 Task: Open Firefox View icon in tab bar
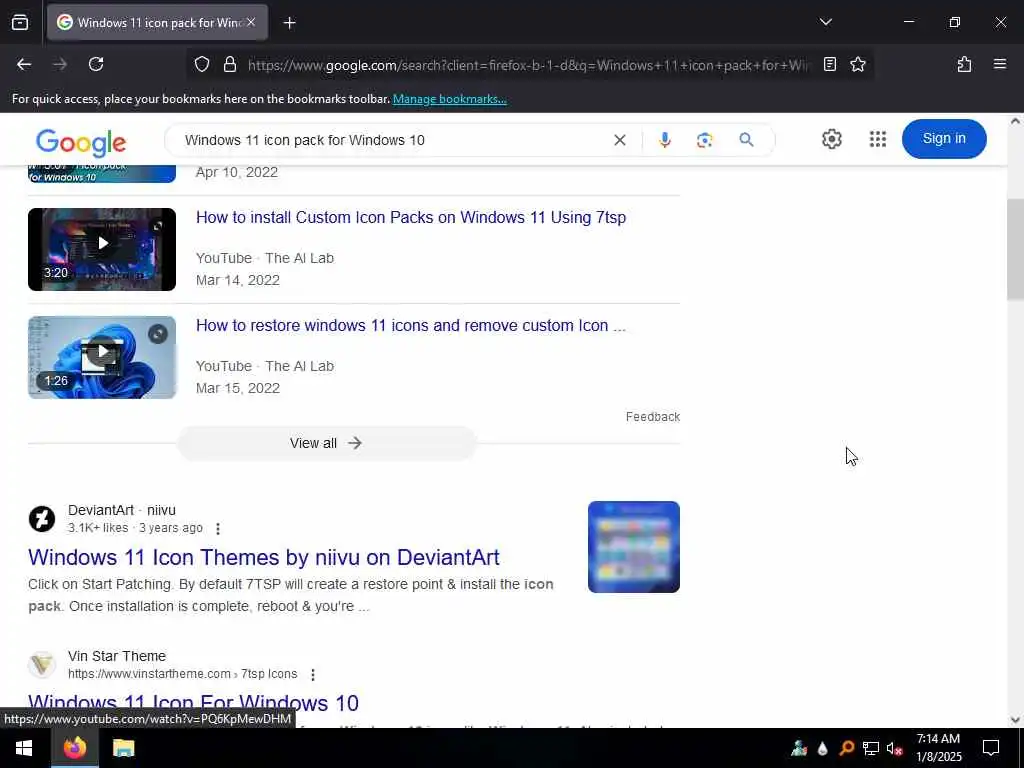(20, 22)
